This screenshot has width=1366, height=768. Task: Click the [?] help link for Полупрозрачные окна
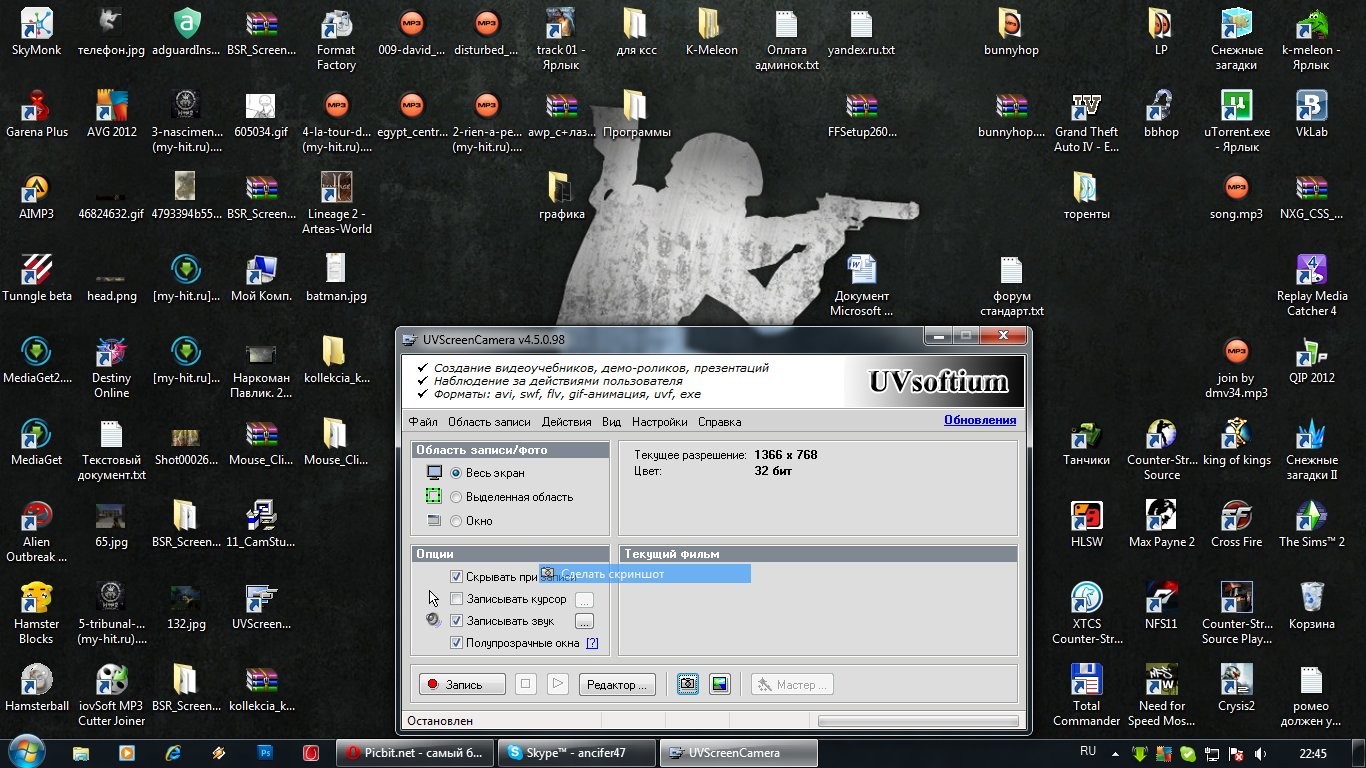[x=592, y=643]
